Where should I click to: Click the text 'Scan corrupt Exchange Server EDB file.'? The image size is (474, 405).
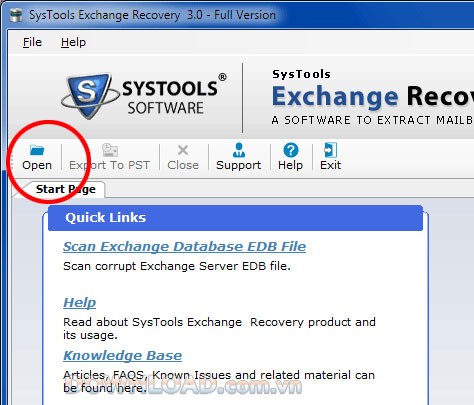pos(177,266)
